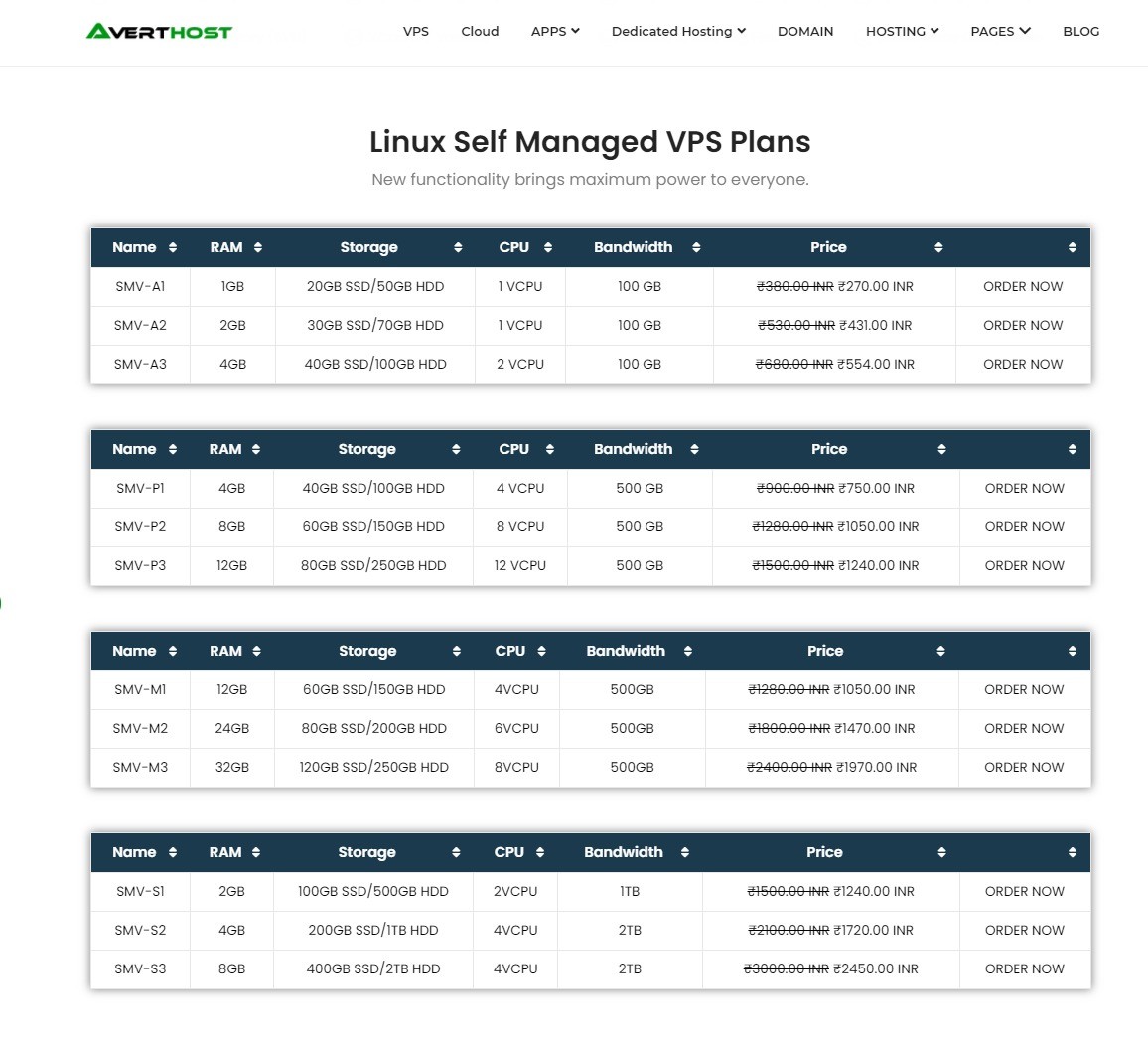Open the VPS menu item
Viewport: 1148px width, 1042px height.
(x=416, y=31)
